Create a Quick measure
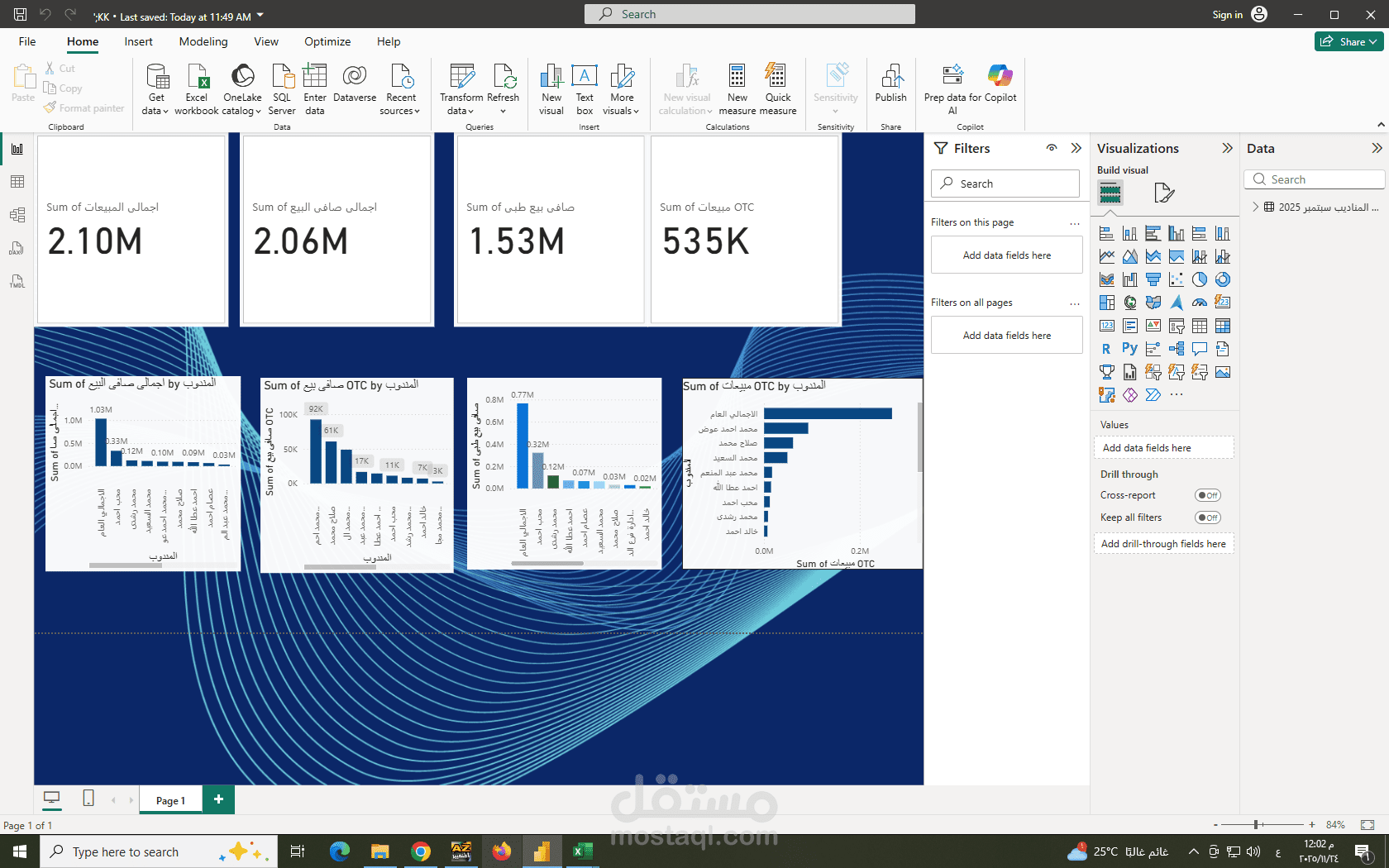This screenshot has width=1389, height=868. tap(777, 89)
